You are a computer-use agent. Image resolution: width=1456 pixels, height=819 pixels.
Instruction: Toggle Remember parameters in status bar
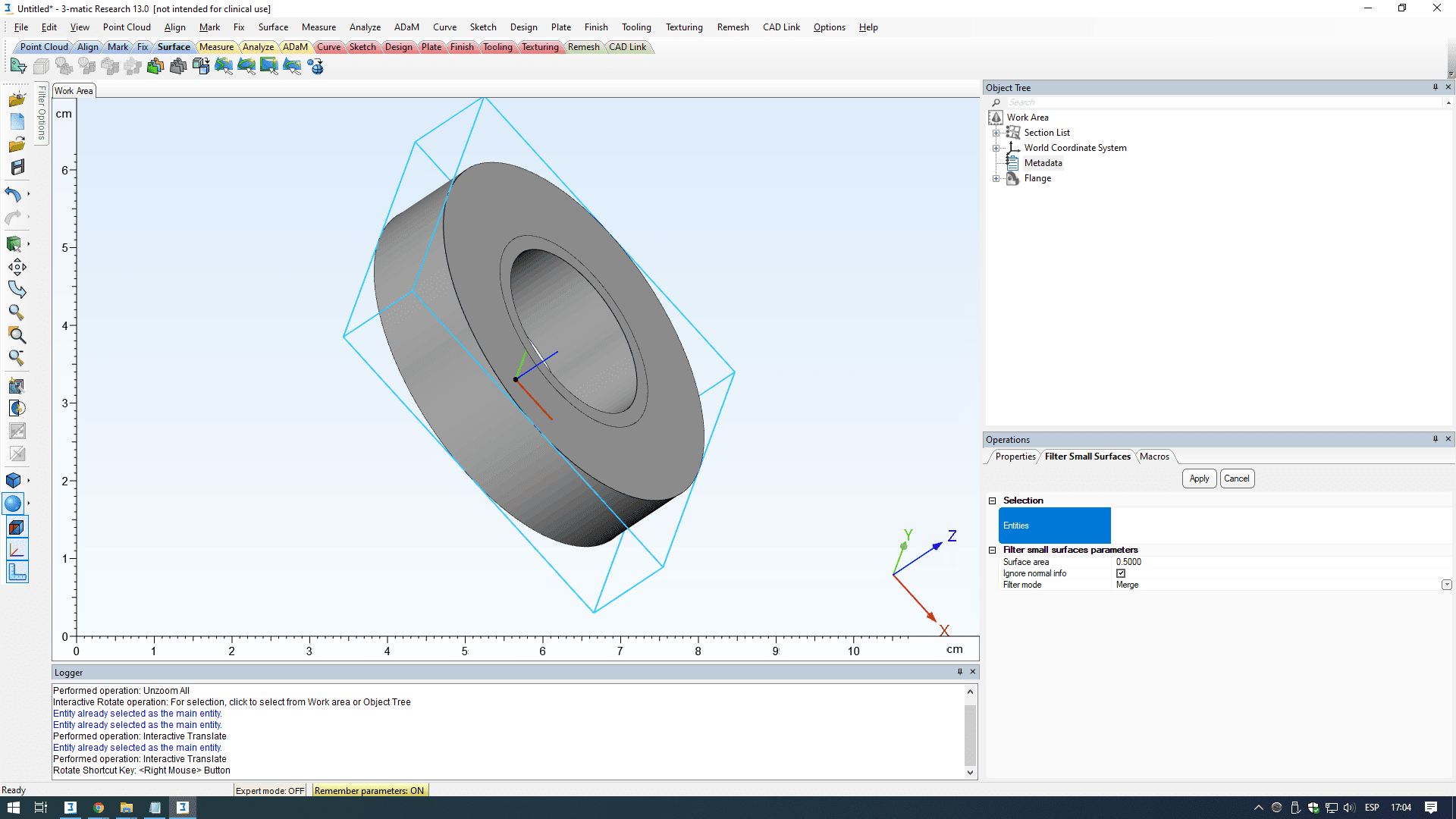click(369, 790)
